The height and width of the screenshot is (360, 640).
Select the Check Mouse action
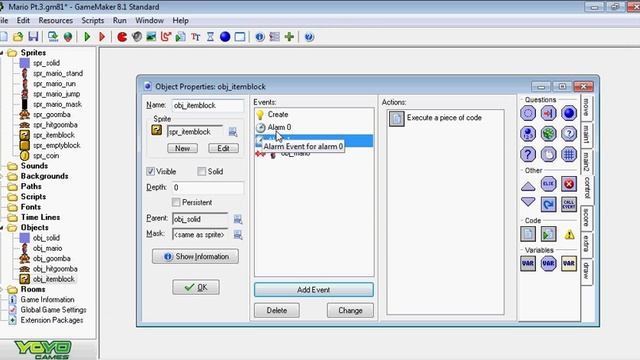548,154
